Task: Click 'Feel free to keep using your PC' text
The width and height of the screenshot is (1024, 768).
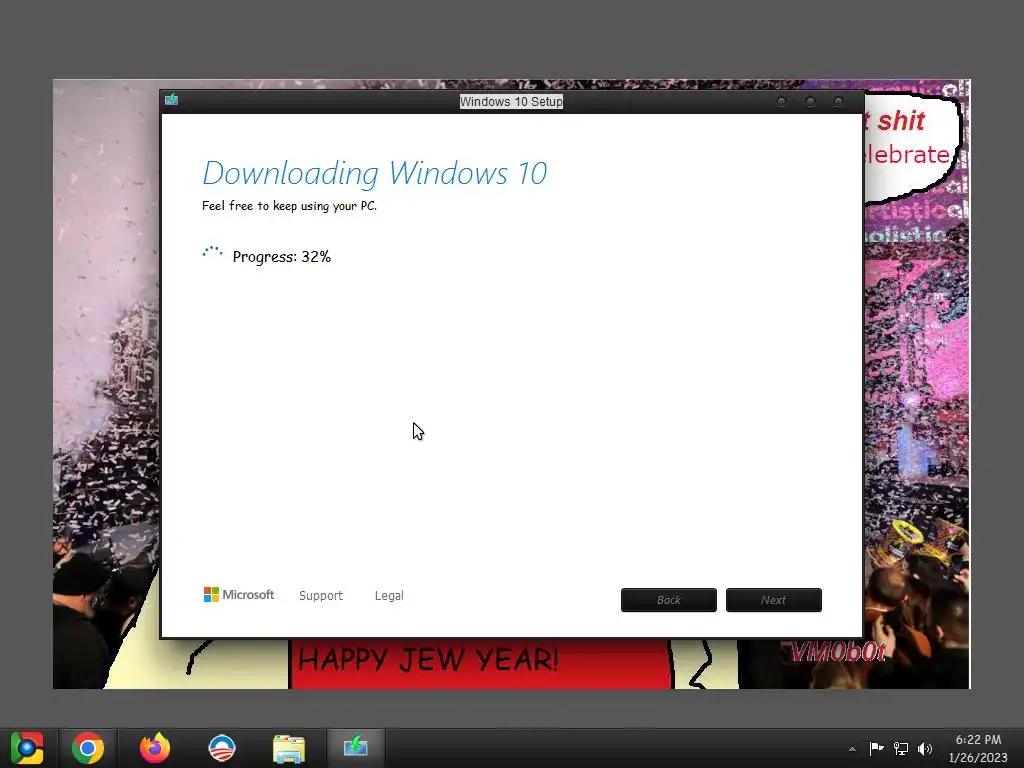Action: (x=289, y=206)
